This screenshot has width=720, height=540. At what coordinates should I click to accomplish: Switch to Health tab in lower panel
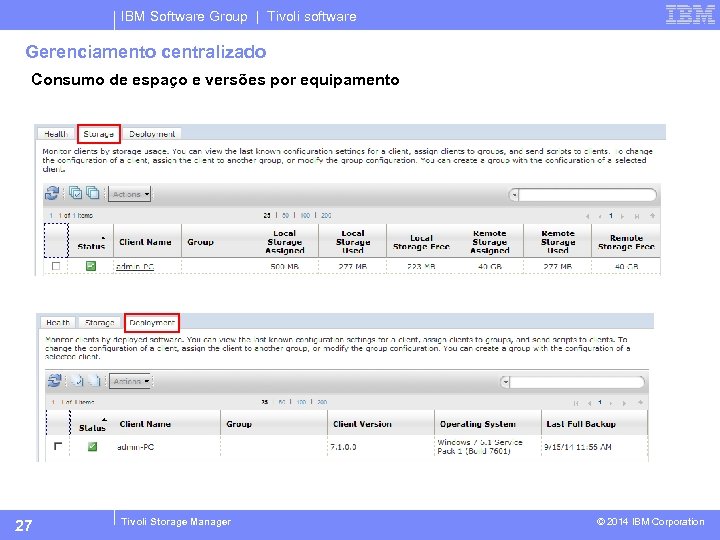tap(58, 322)
